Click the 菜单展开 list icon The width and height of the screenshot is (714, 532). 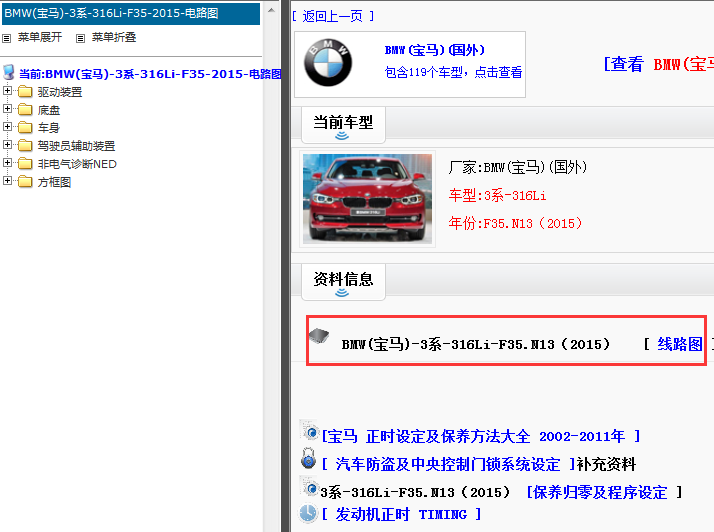click(6, 38)
